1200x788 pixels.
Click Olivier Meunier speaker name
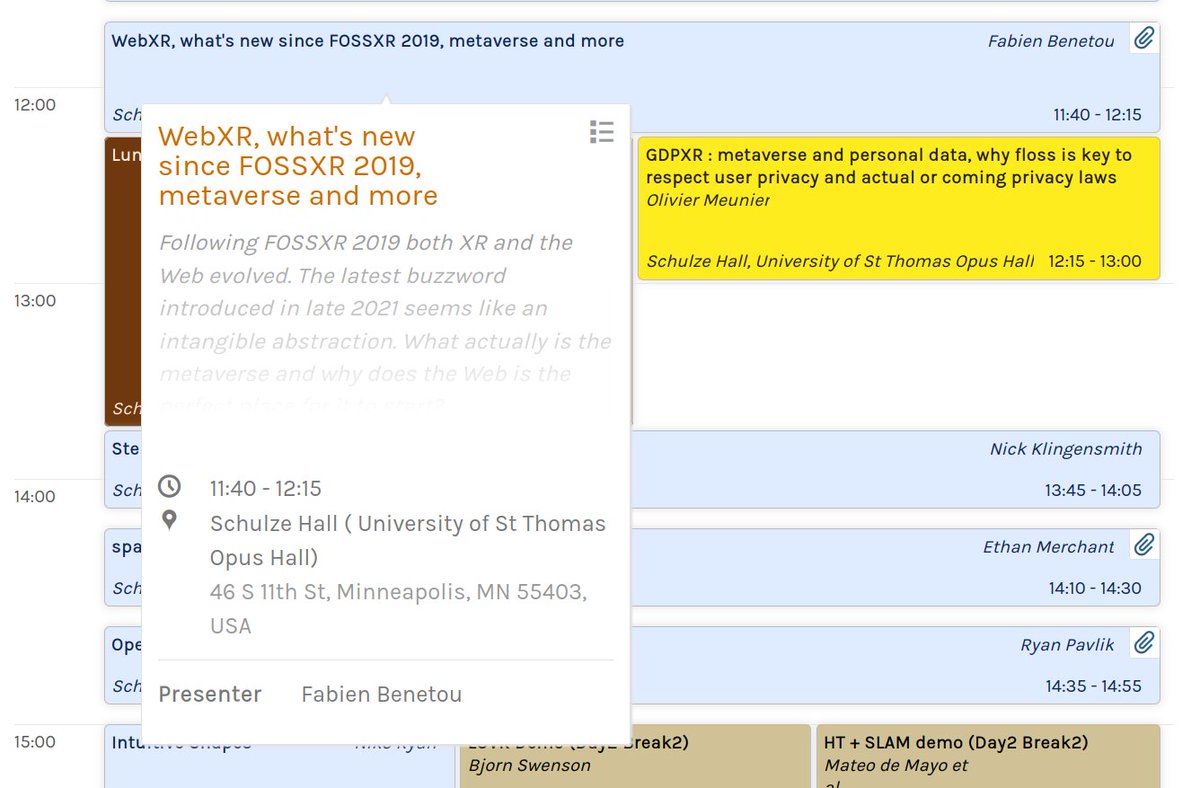pyautogui.click(x=708, y=200)
